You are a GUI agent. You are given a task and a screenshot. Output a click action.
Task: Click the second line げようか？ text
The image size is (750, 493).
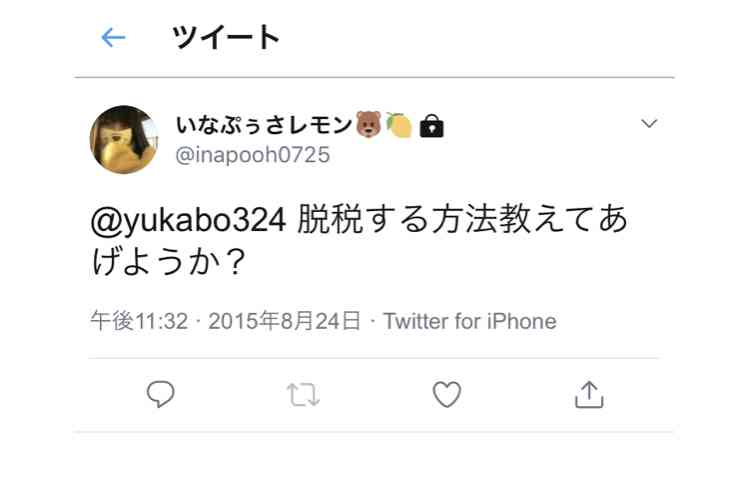169,263
